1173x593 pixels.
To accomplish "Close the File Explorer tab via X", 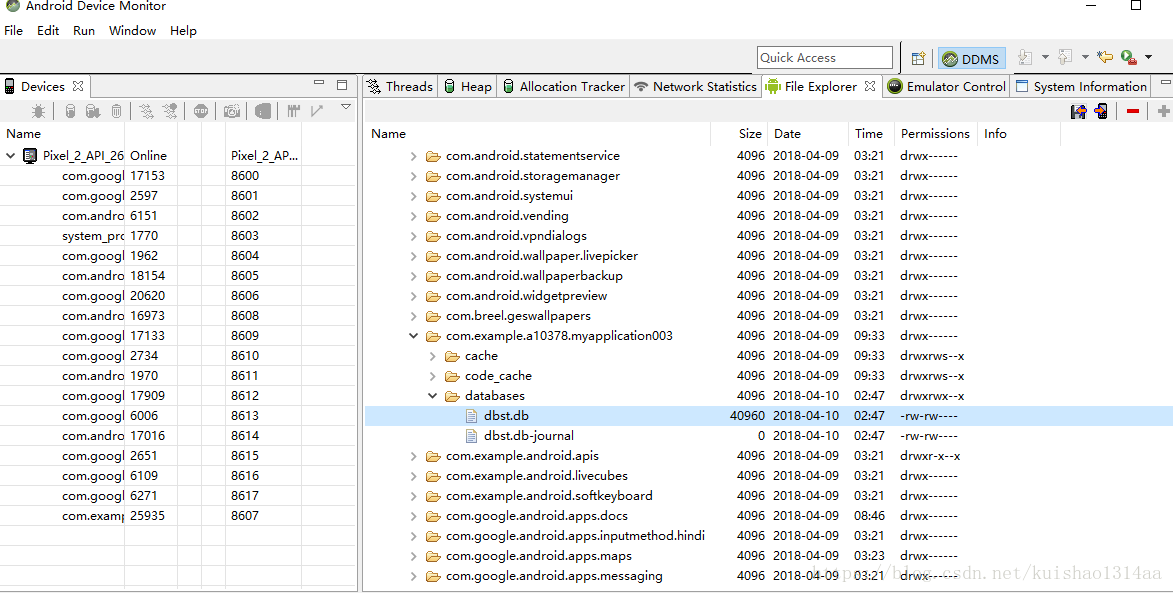I will pyautogui.click(x=869, y=86).
